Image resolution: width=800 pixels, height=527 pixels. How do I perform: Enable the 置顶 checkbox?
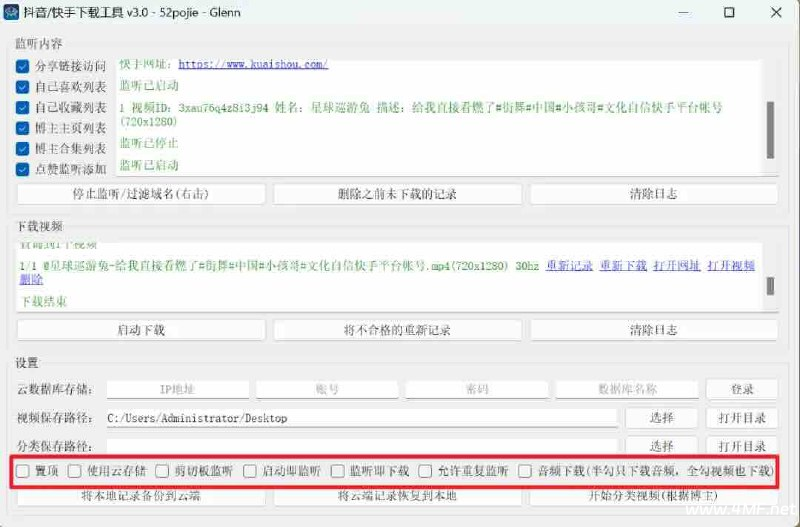coord(23,471)
